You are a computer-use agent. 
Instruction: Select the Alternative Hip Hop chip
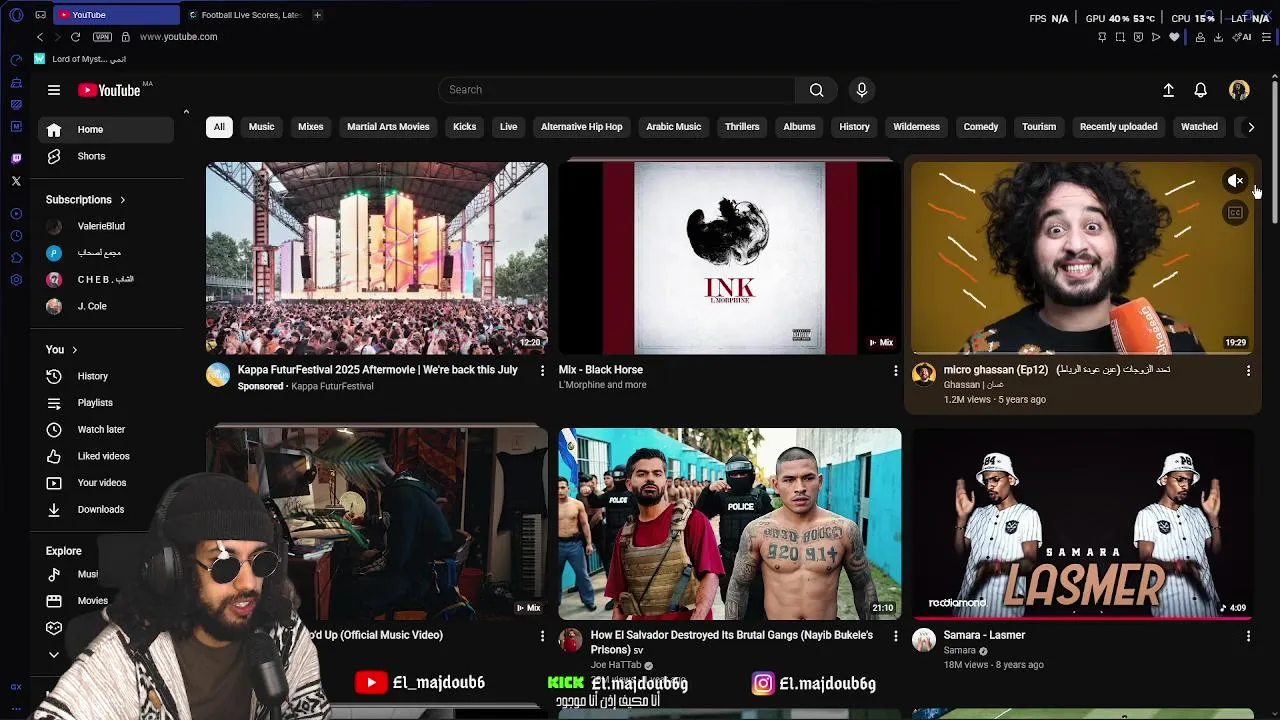click(x=581, y=127)
